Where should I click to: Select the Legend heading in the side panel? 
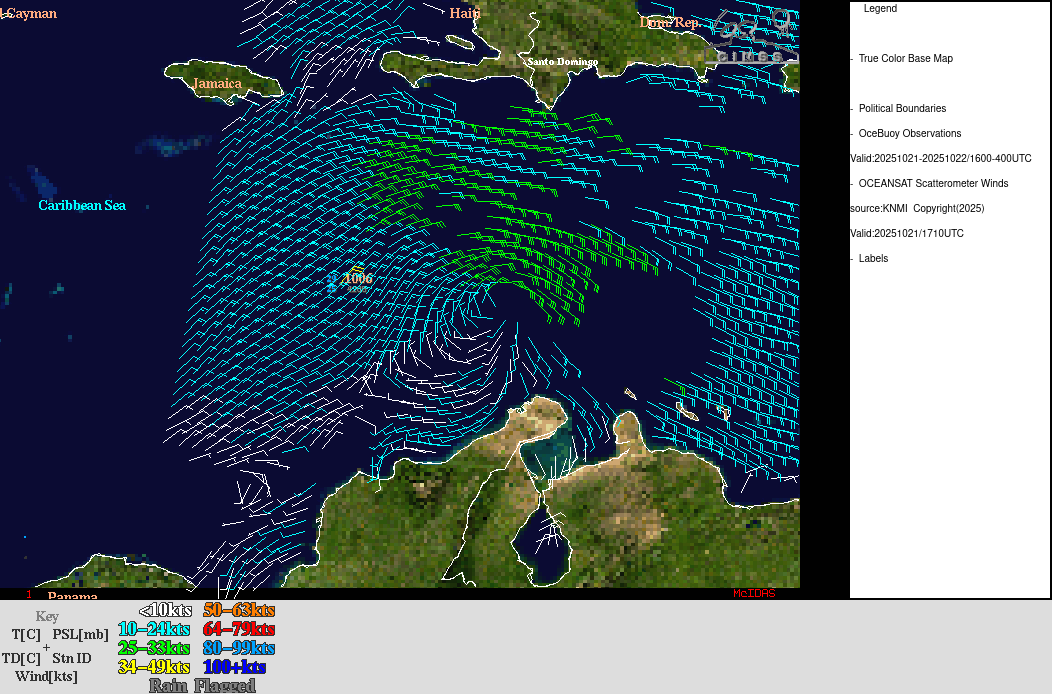[x=880, y=9]
